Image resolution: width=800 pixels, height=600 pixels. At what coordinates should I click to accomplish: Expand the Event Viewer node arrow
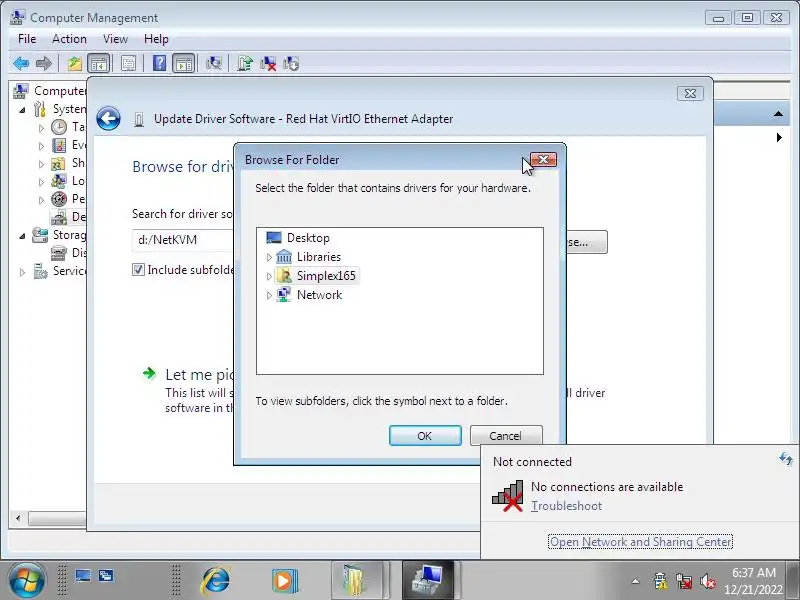(41, 146)
